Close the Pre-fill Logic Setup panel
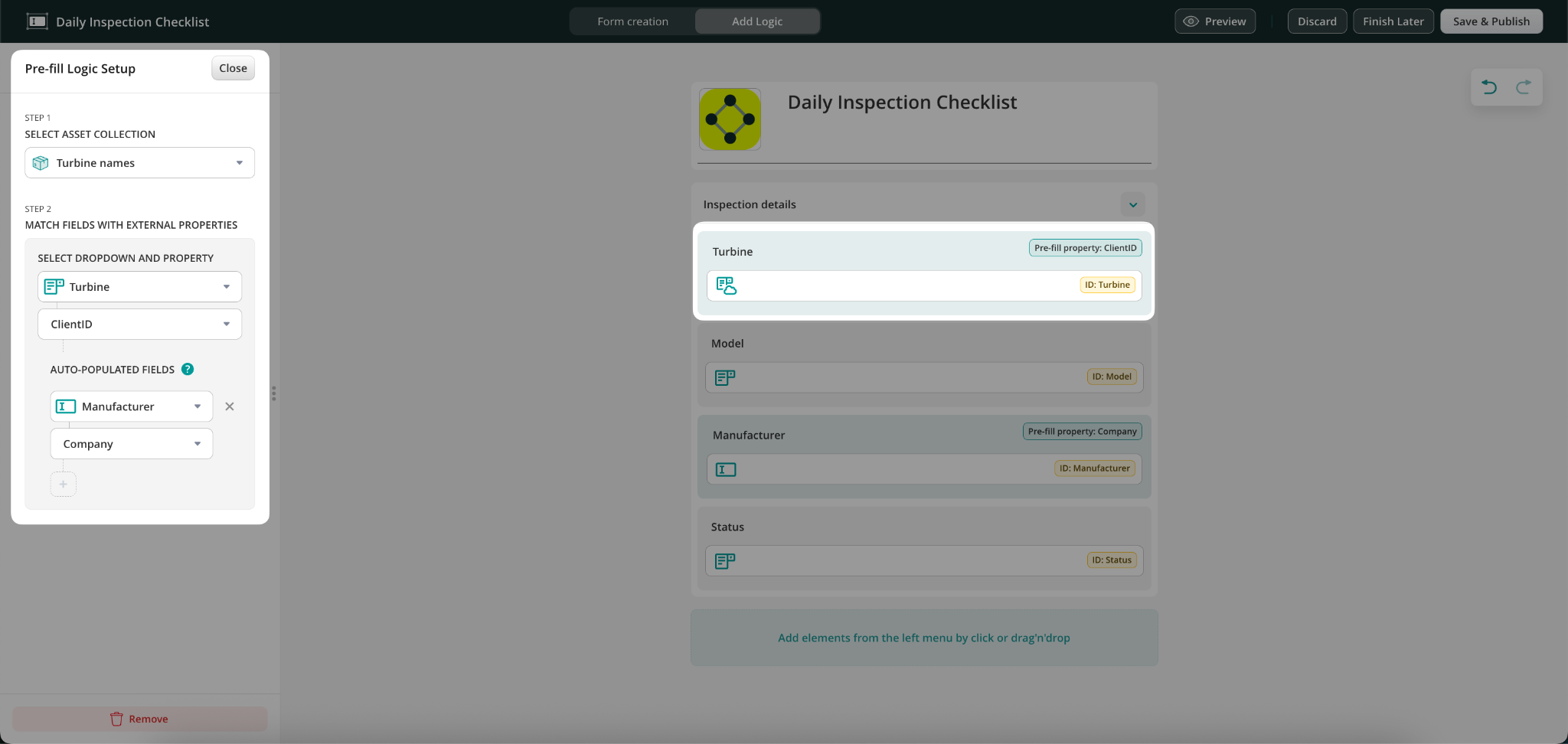The image size is (1568, 744). [x=233, y=68]
